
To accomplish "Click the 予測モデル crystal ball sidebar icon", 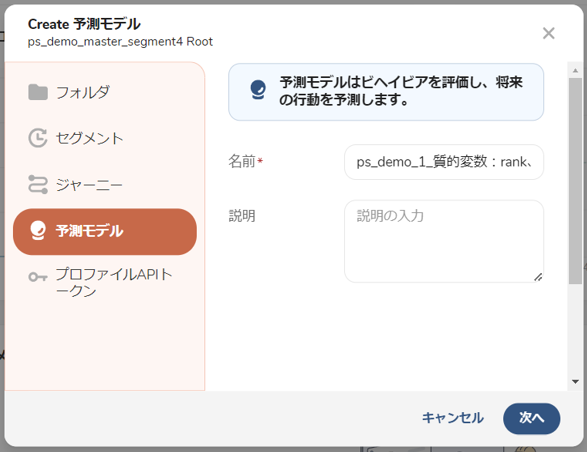I will (38, 231).
